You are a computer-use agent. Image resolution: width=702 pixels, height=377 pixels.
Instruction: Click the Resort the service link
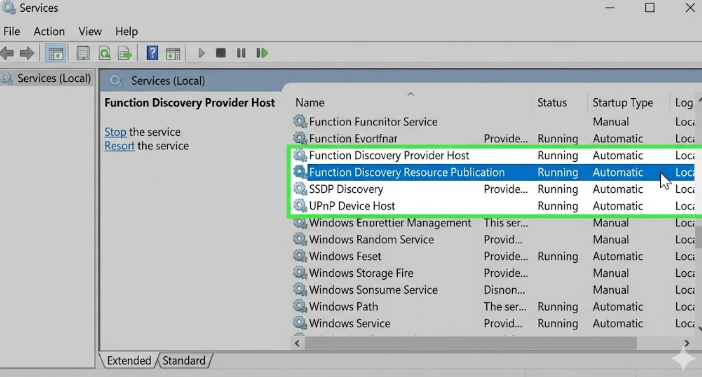tap(119, 146)
